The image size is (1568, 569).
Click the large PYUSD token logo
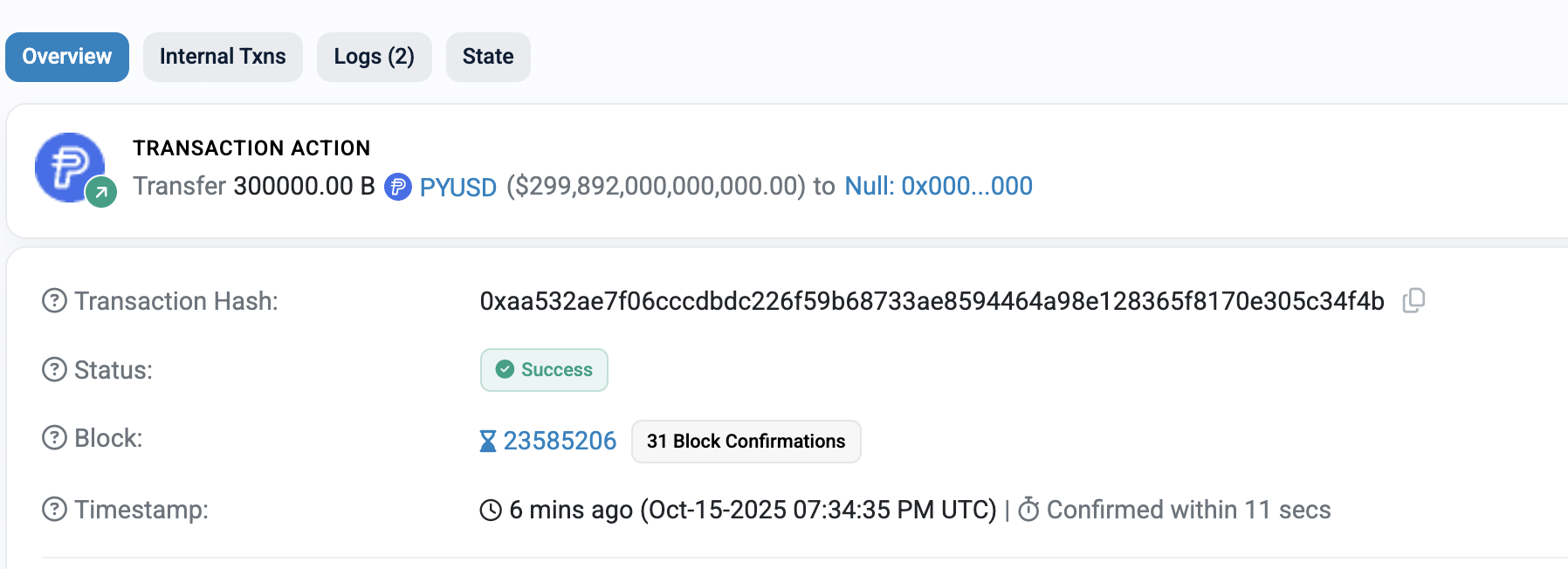68,166
